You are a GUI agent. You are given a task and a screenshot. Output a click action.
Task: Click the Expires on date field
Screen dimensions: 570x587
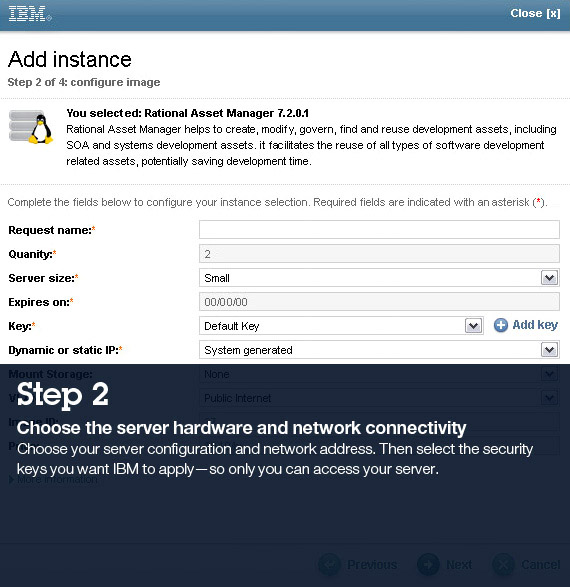(379, 302)
